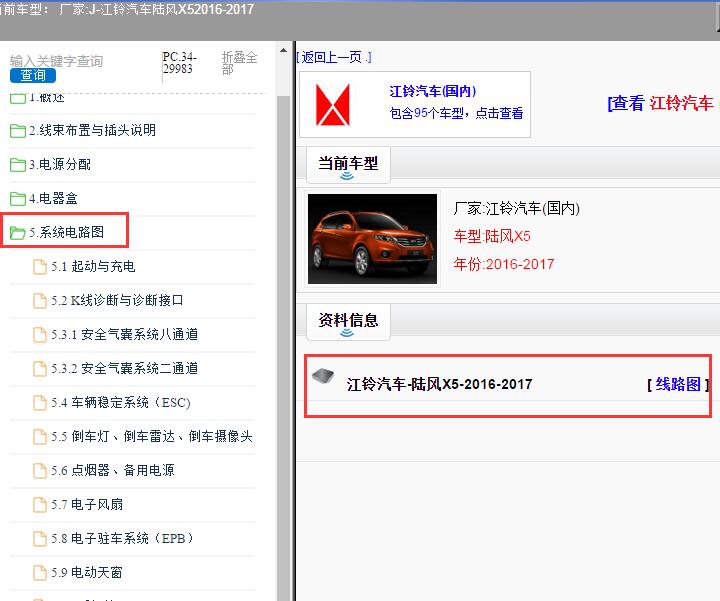Open 5.8 电子驻车系统（EPB）
The width and height of the screenshot is (720, 601).
(123, 538)
